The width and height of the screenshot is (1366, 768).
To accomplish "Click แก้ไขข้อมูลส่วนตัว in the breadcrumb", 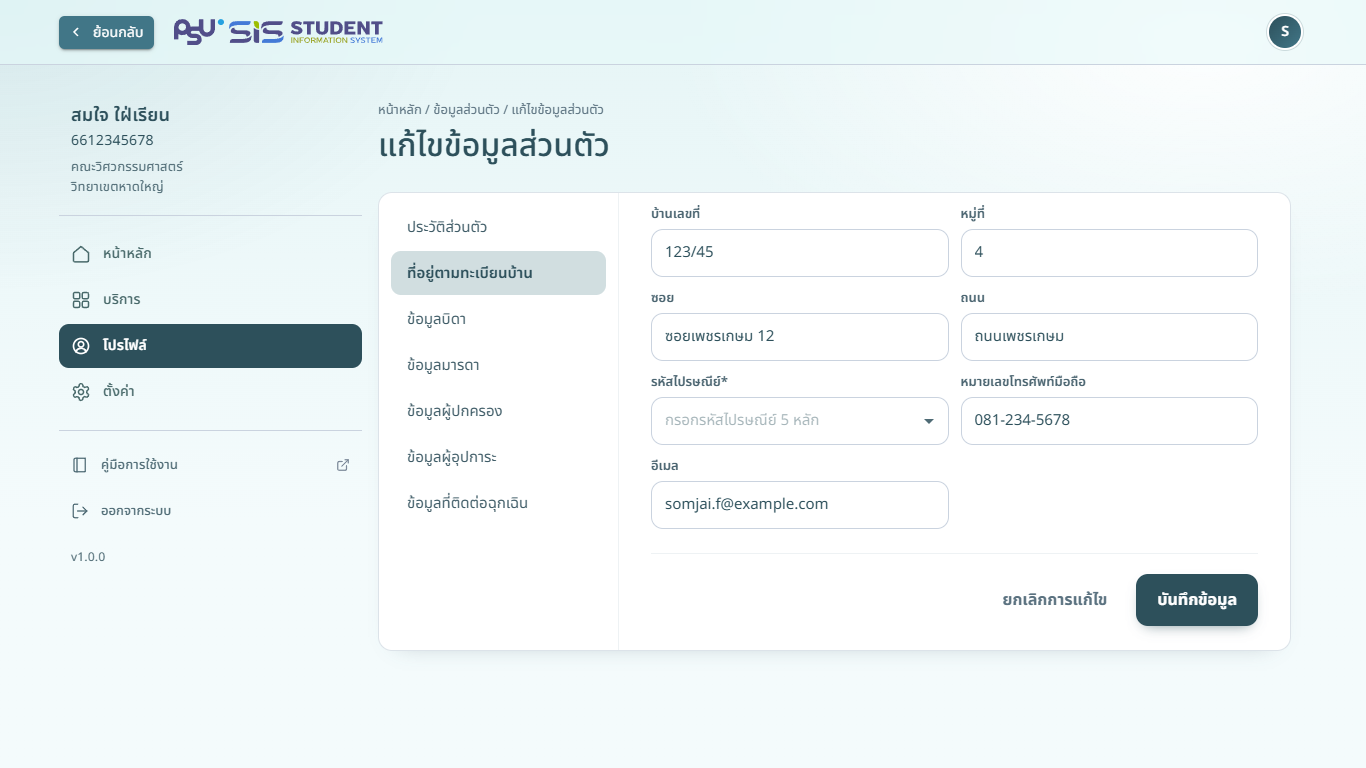I will [558, 110].
